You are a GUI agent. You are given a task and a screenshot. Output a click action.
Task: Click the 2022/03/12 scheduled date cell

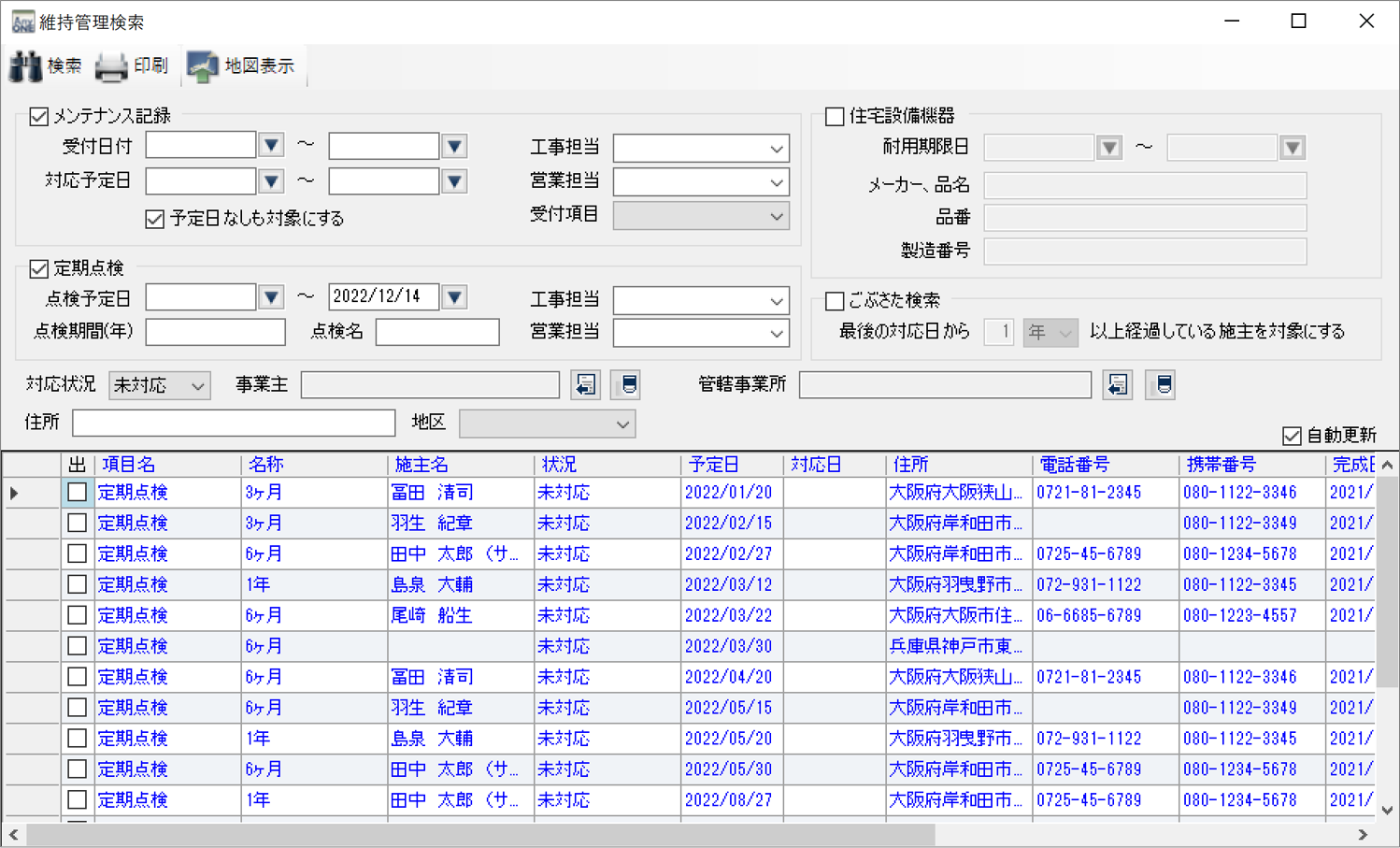click(x=728, y=585)
